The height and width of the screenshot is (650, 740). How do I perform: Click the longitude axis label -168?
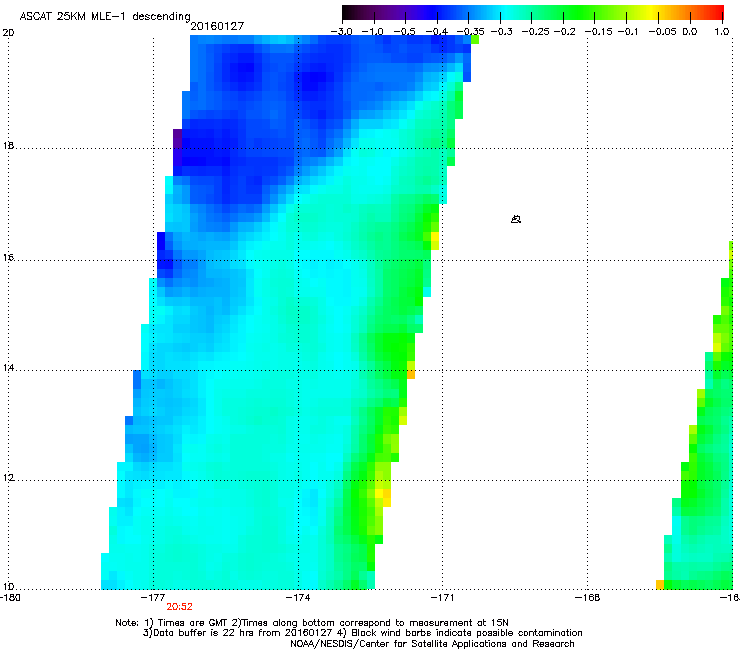tap(588, 598)
